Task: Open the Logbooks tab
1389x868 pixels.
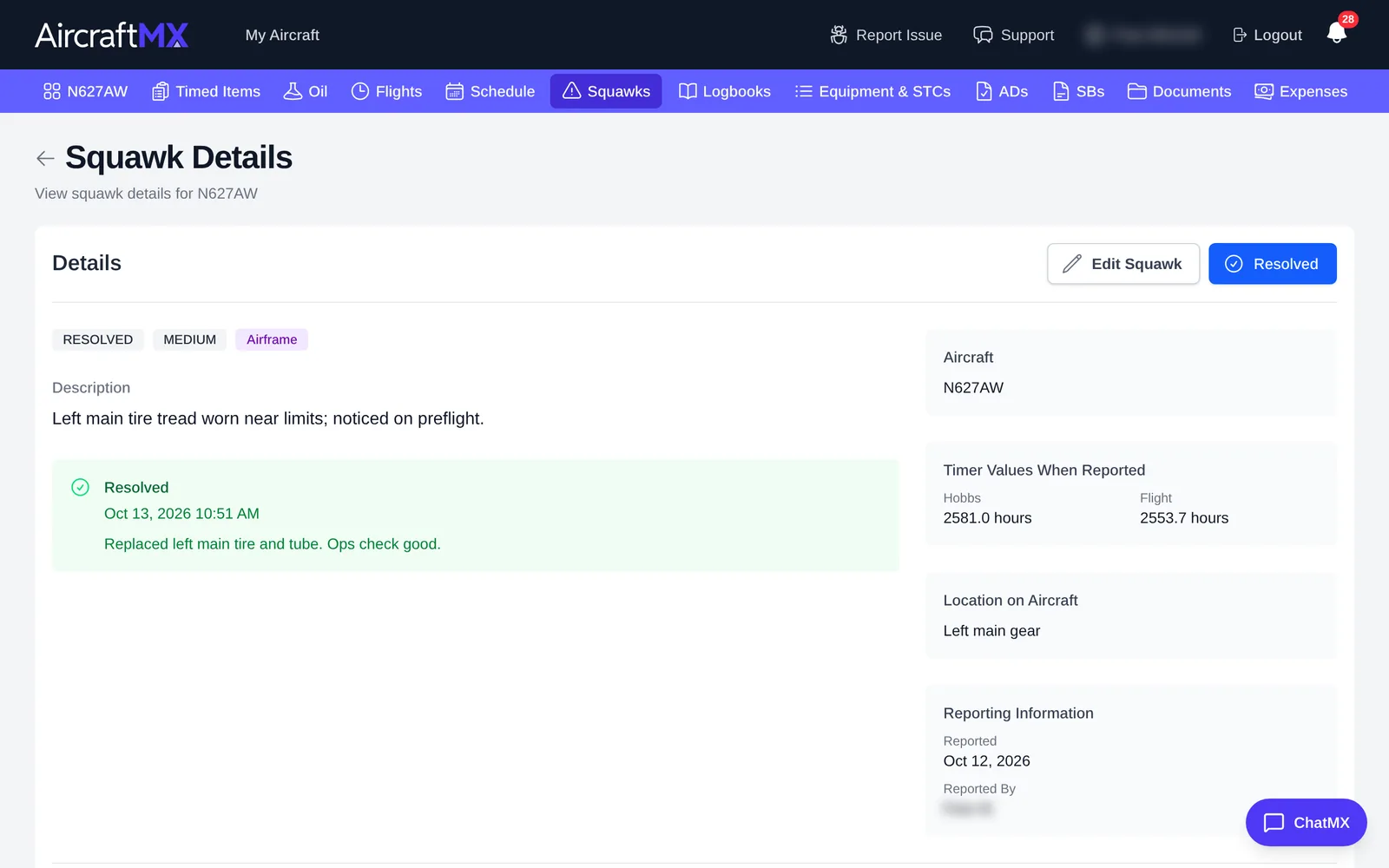Action: [725, 91]
